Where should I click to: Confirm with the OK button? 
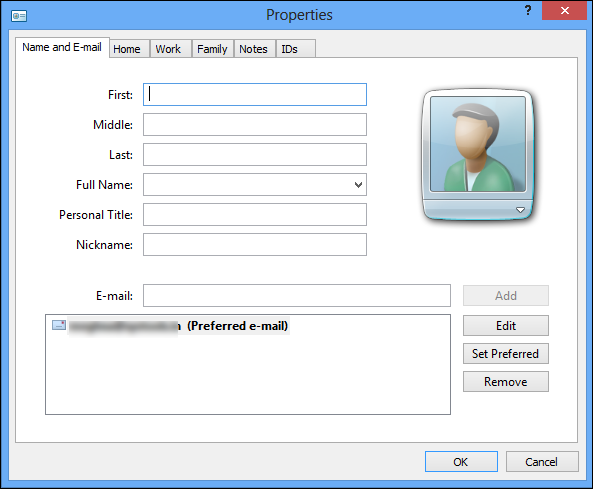pyautogui.click(x=461, y=462)
